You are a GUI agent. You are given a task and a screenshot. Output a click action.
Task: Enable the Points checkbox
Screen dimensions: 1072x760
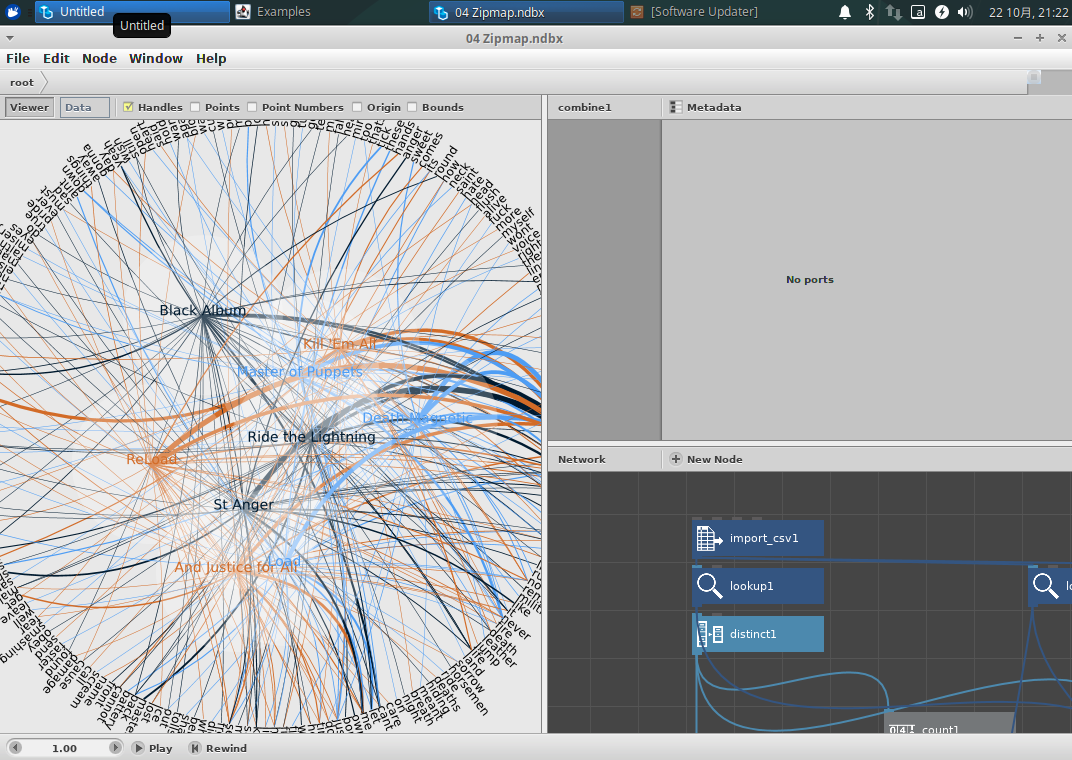195,107
